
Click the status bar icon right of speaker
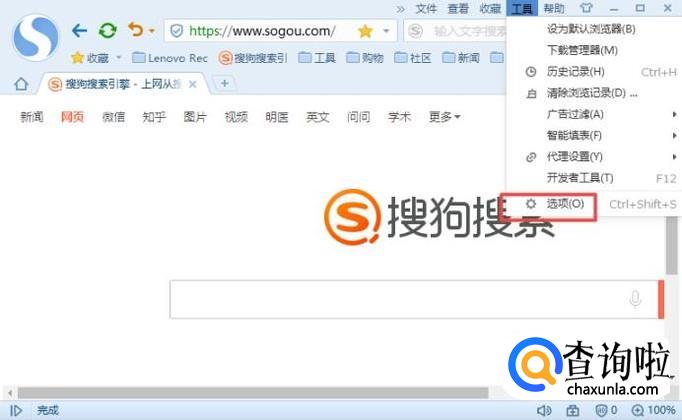[x=572, y=410]
